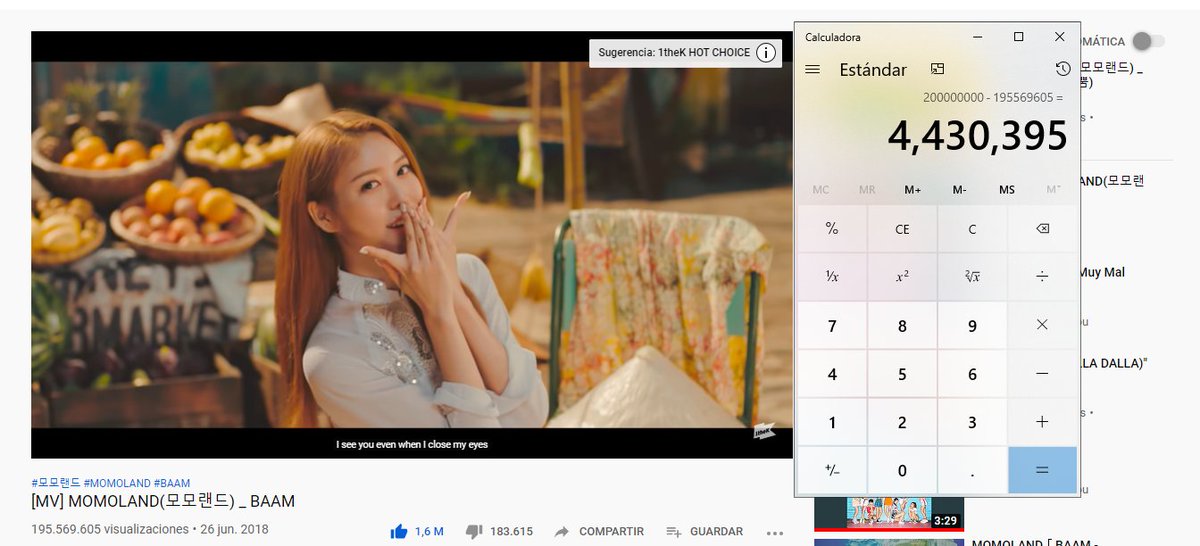Click the x squared key

pyautogui.click(x=902, y=276)
